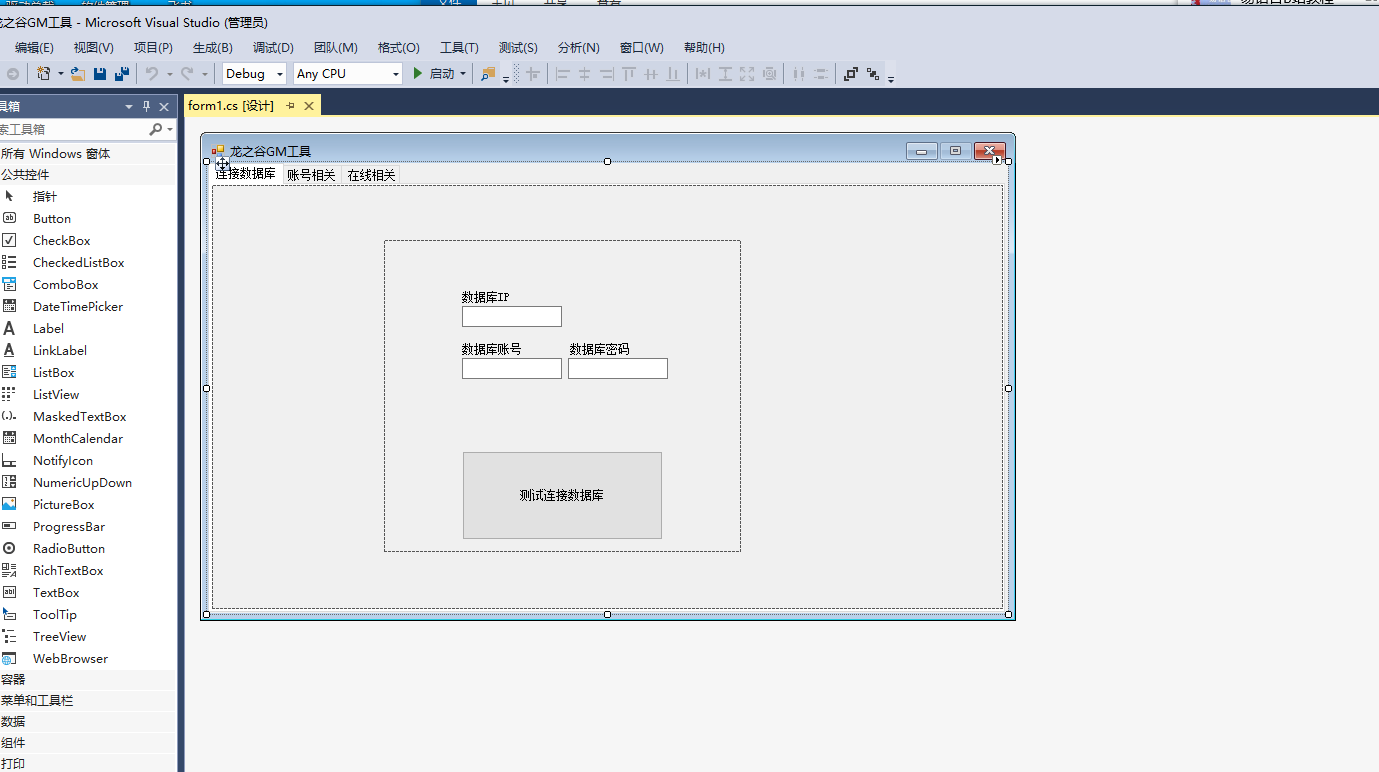Toggle auto-hide pin on Toolbox panel
Viewport: 1379px width, 772px height.
point(146,106)
